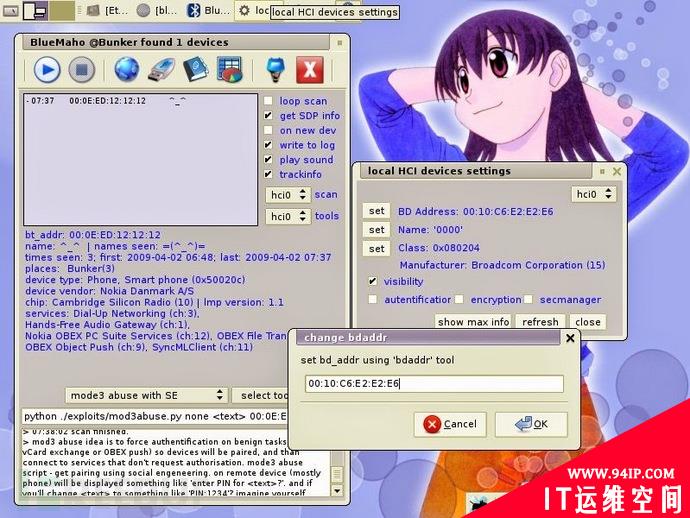Click the log panel scrollbar handle
690x518 pixels.
tap(337, 475)
